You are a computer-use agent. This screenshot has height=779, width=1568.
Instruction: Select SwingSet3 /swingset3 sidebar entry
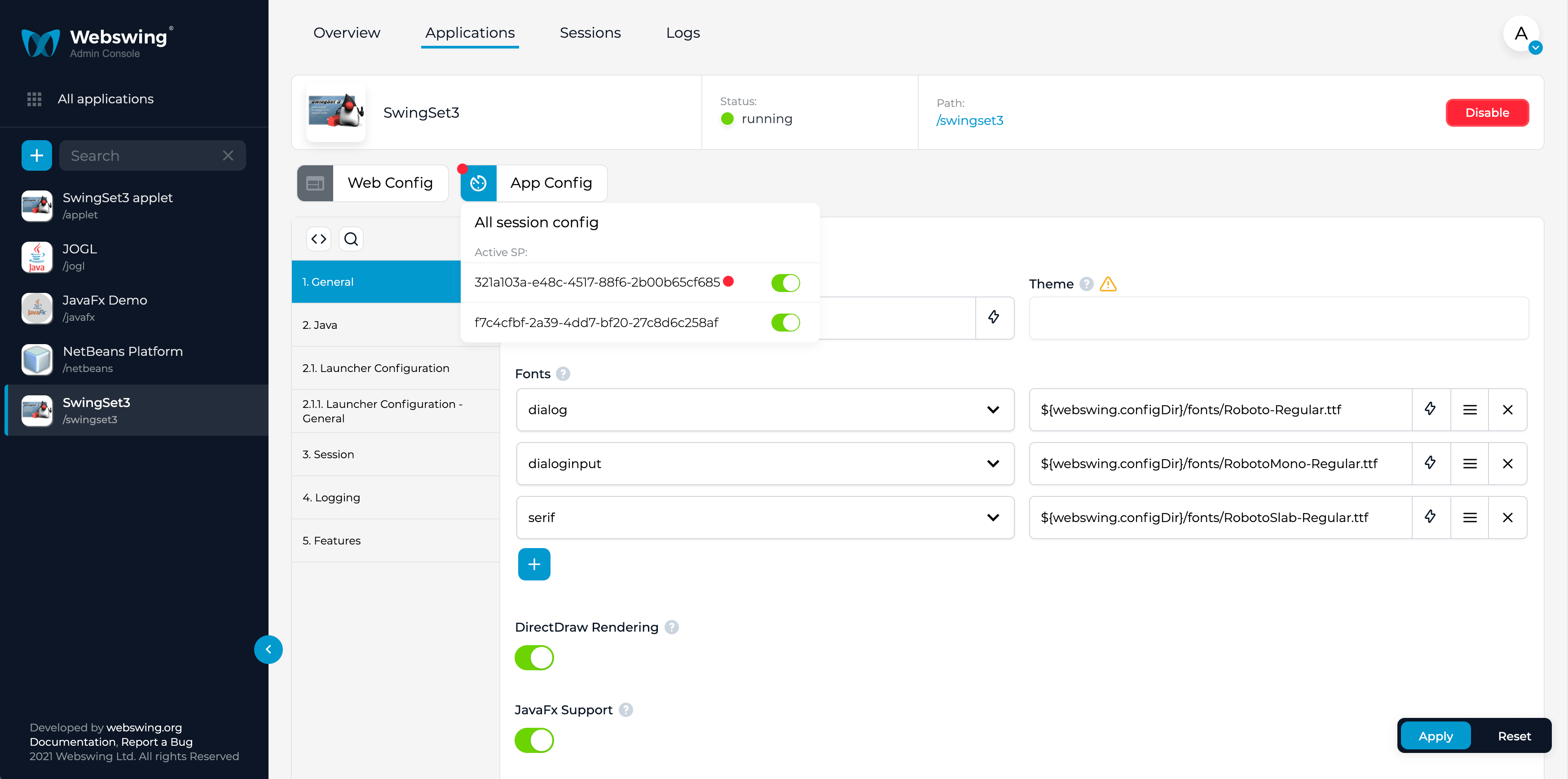coord(137,410)
